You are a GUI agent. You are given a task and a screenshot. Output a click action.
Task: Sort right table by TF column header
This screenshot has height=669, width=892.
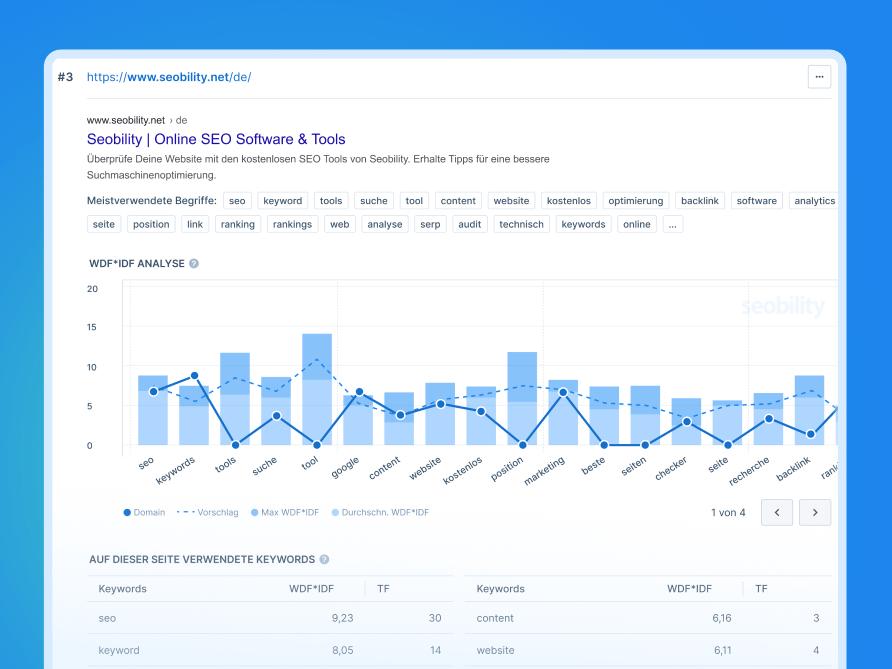click(761, 589)
